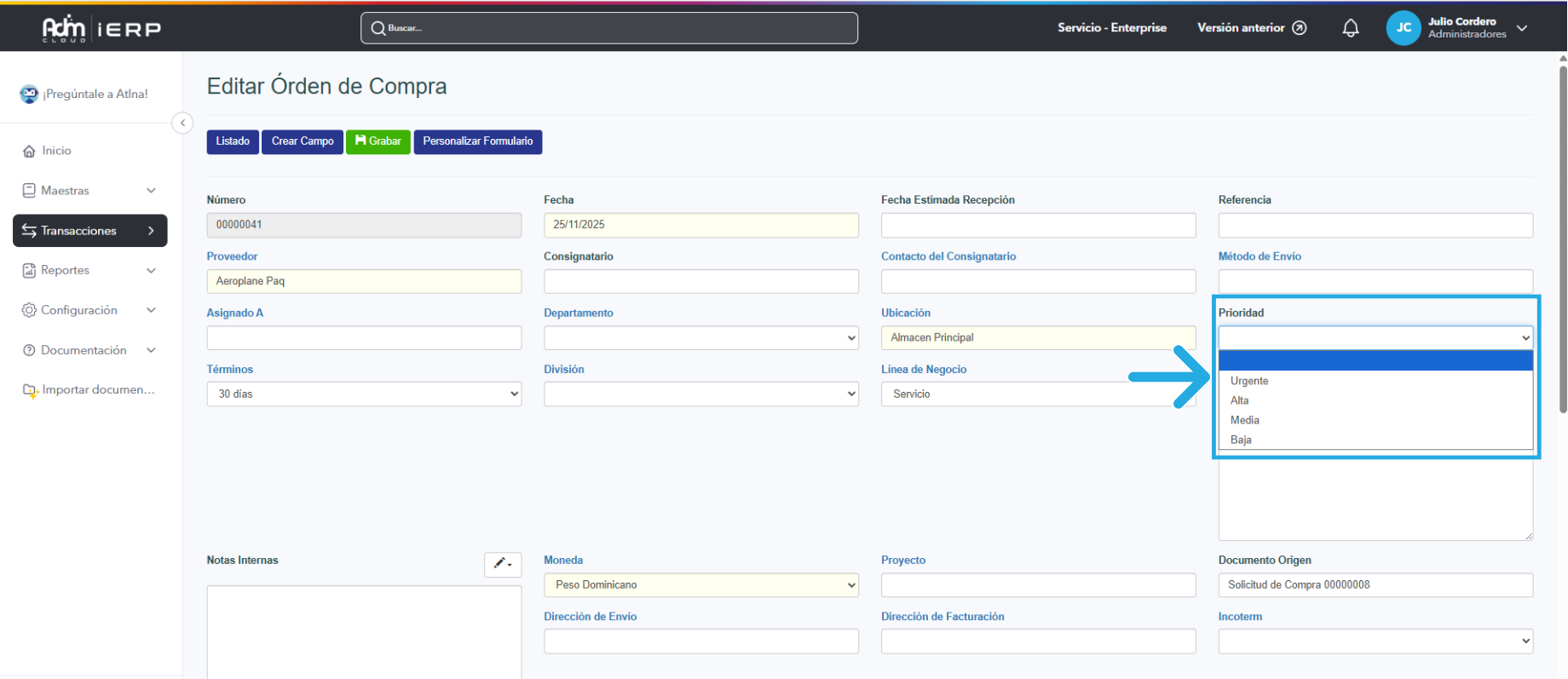
Task: Click the Fecha Estimada Recepción field
Action: 1038,225
